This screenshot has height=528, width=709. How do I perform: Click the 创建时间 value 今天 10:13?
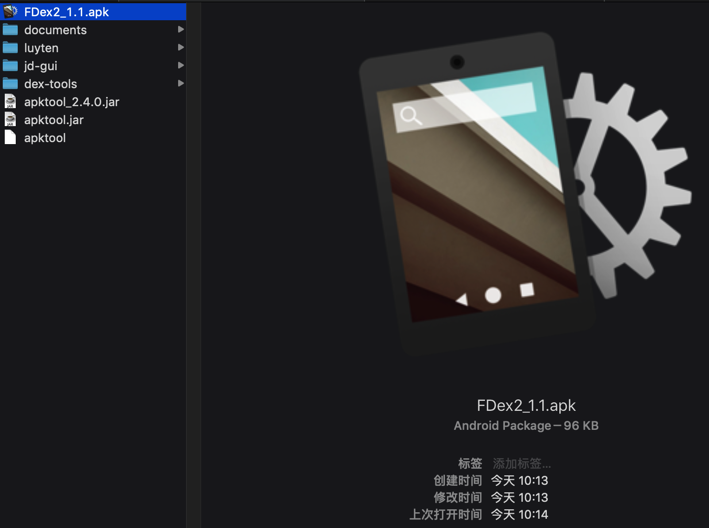pyautogui.click(x=520, y=480)
